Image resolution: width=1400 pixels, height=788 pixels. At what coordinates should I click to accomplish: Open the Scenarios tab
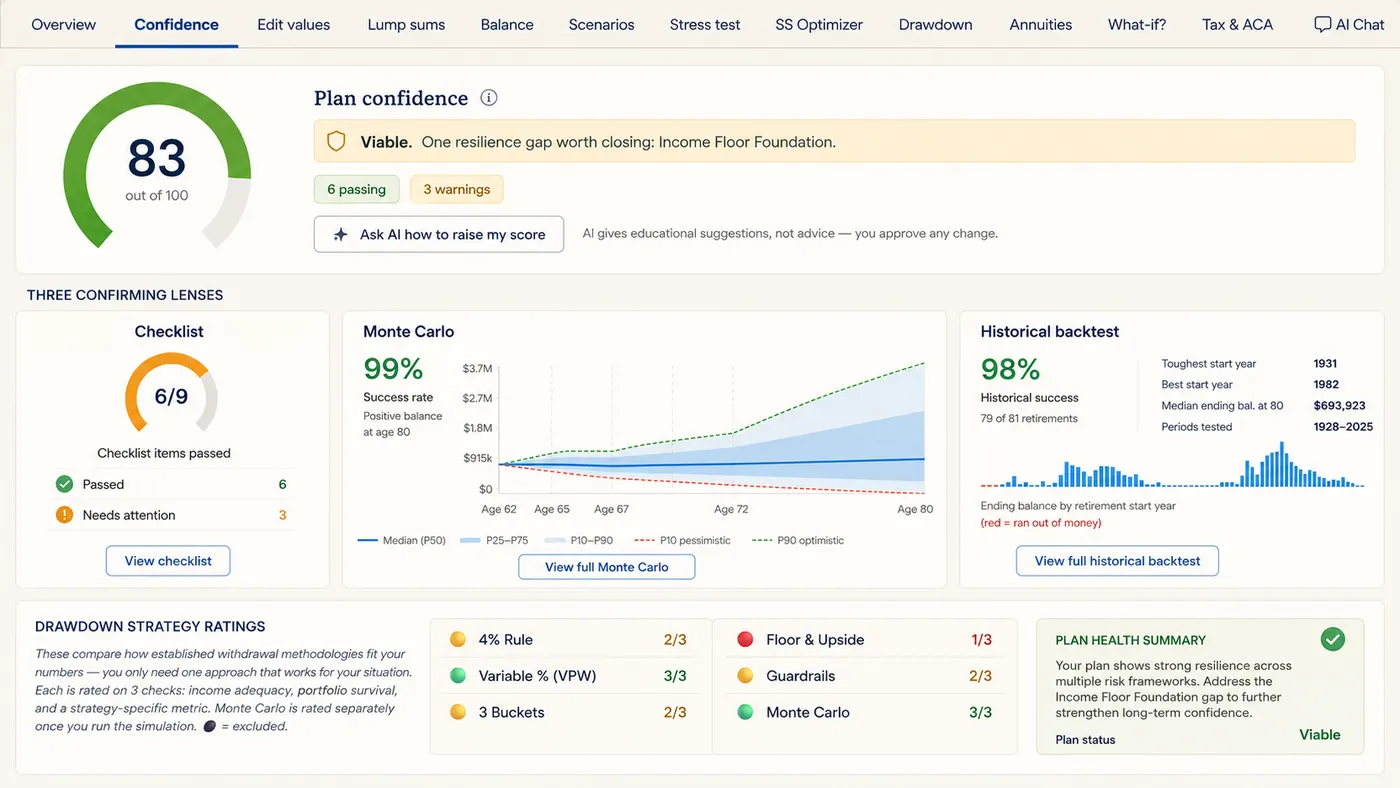coord(602,24)
